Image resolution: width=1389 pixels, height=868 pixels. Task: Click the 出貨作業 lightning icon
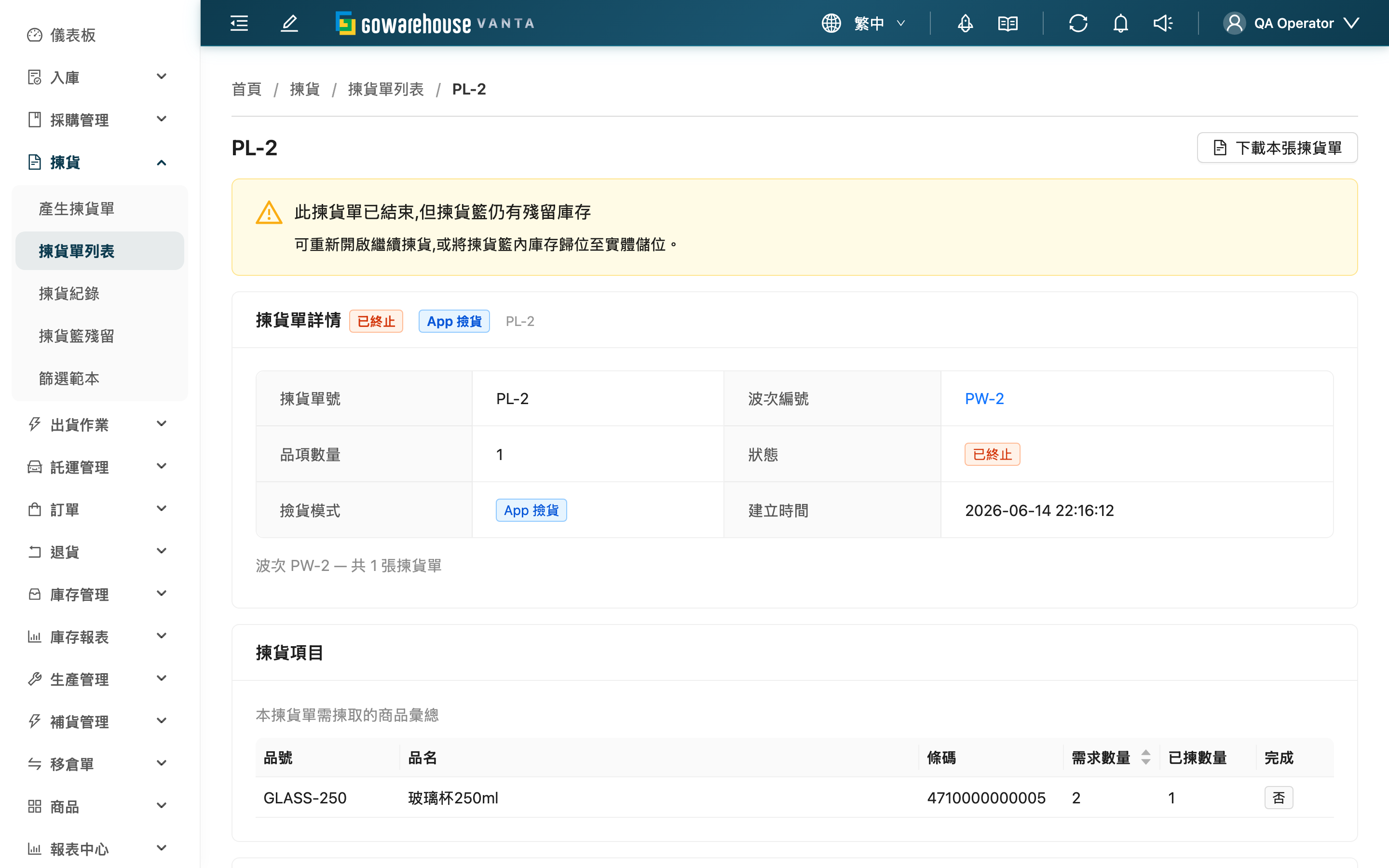click(34, 424)
